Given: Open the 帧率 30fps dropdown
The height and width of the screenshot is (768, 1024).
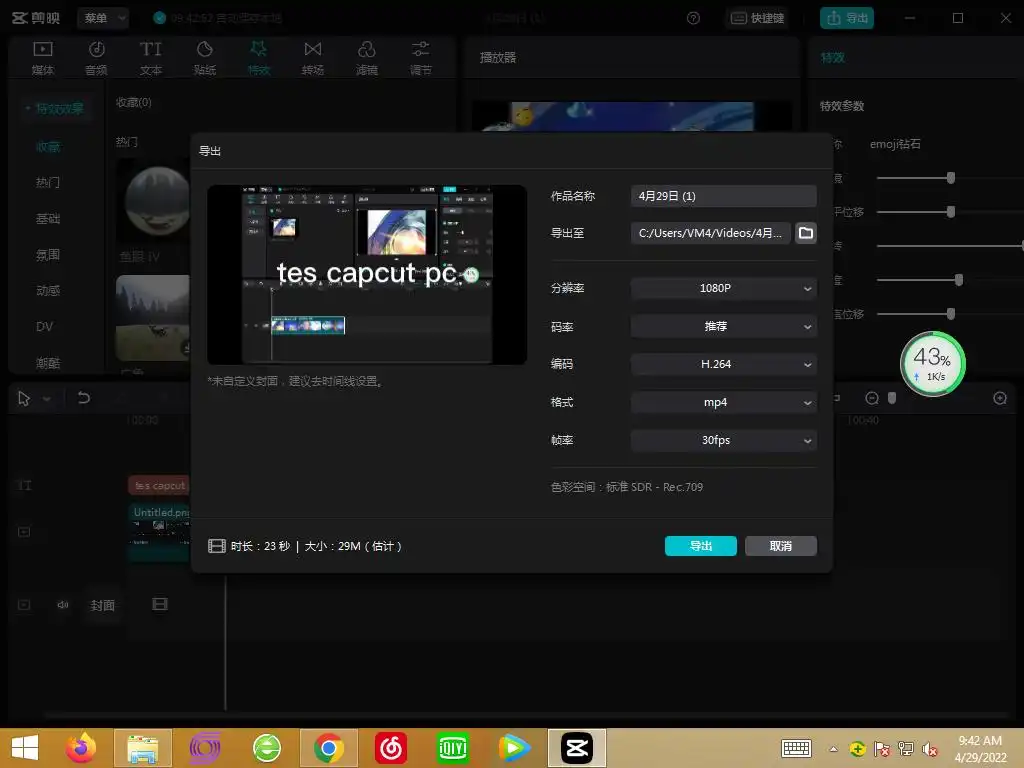Looking at the screenshot, I should tap(724, 440).
